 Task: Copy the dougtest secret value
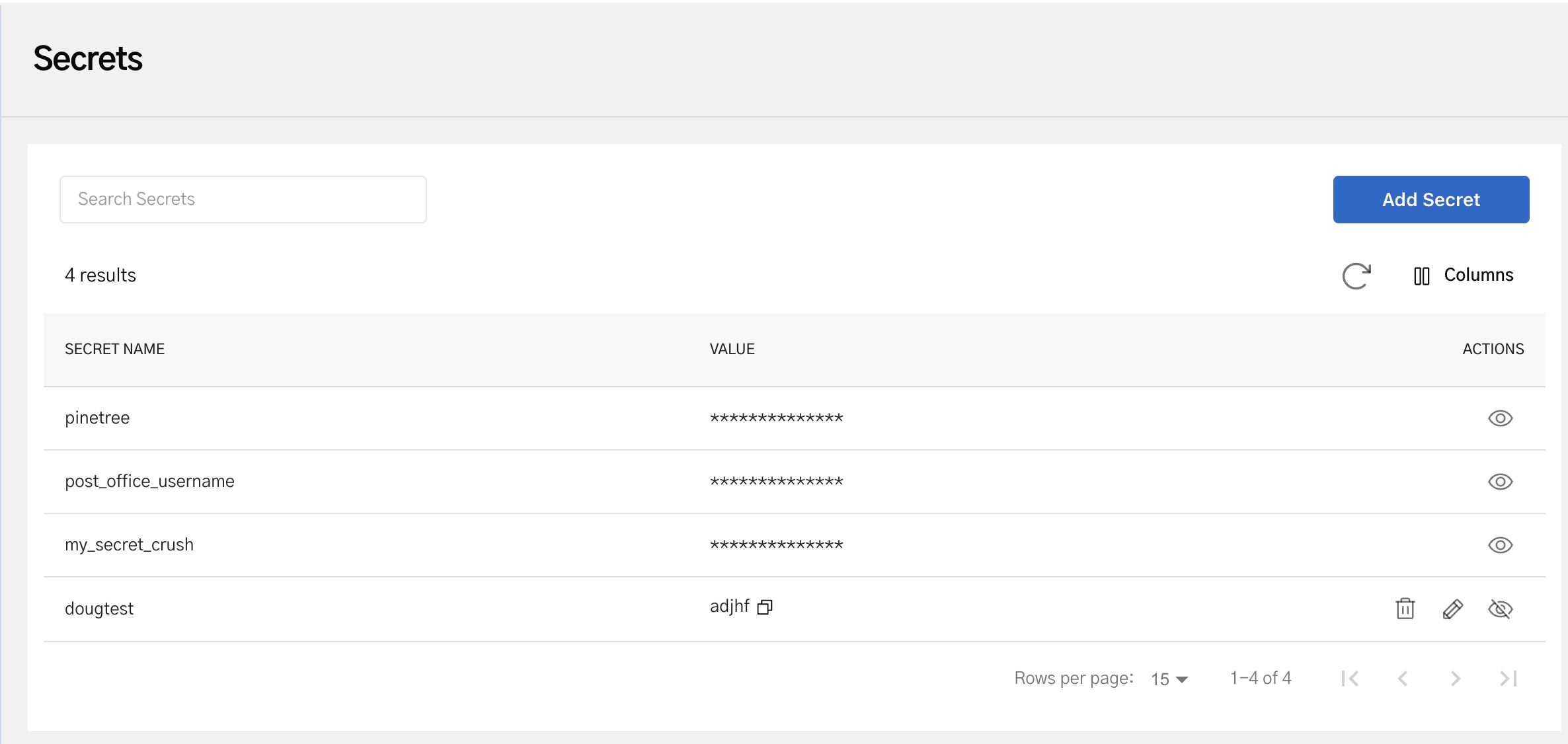tap(765, 607)
